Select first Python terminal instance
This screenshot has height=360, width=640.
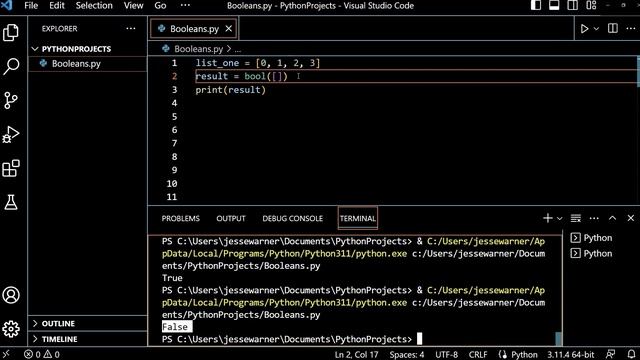[592, 238]
